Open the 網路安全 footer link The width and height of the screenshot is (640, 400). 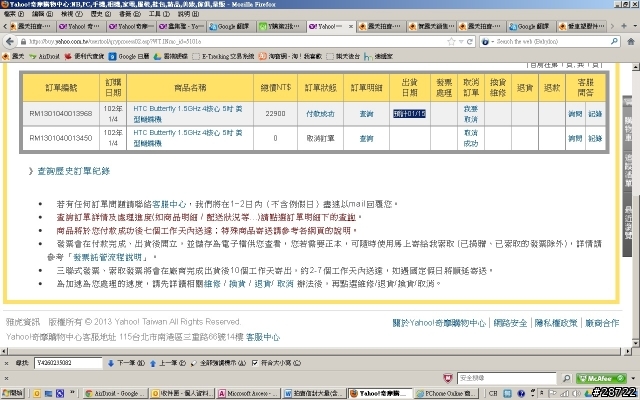(510, 323)
